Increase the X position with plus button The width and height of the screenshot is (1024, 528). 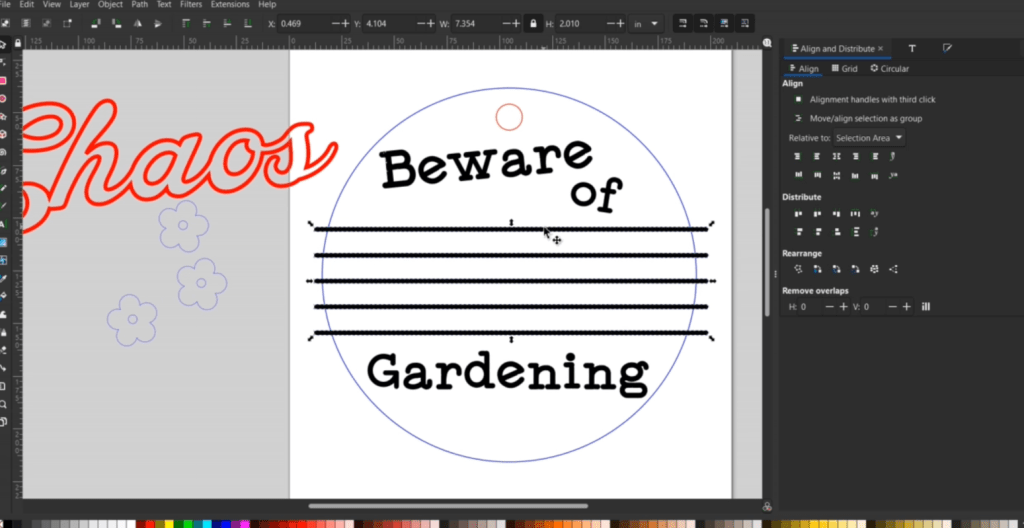346,23
